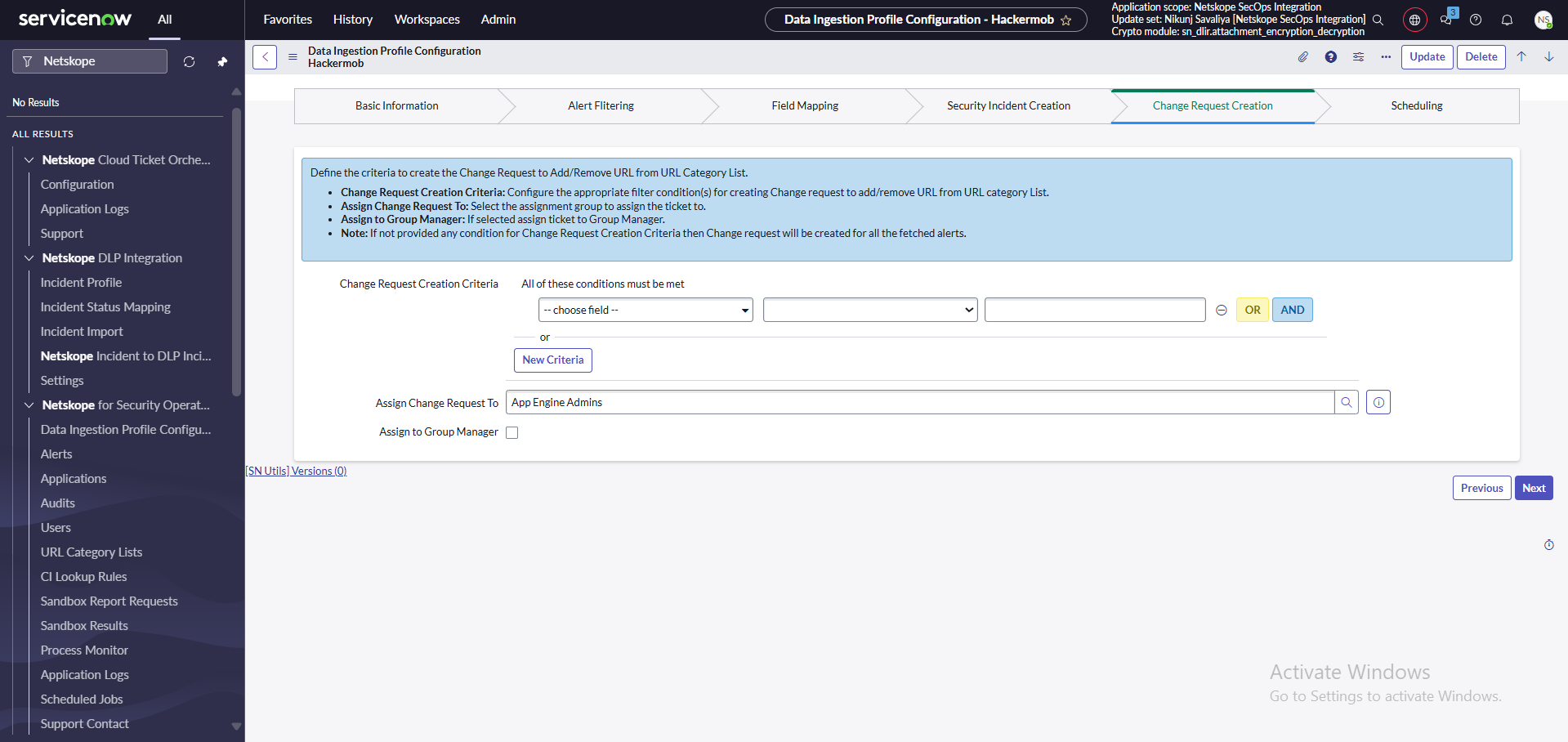Screen dimensions: 1568x742
Task: Favorite the Data Ingestion Profile Configuration page
Action: pos(1065,20)
